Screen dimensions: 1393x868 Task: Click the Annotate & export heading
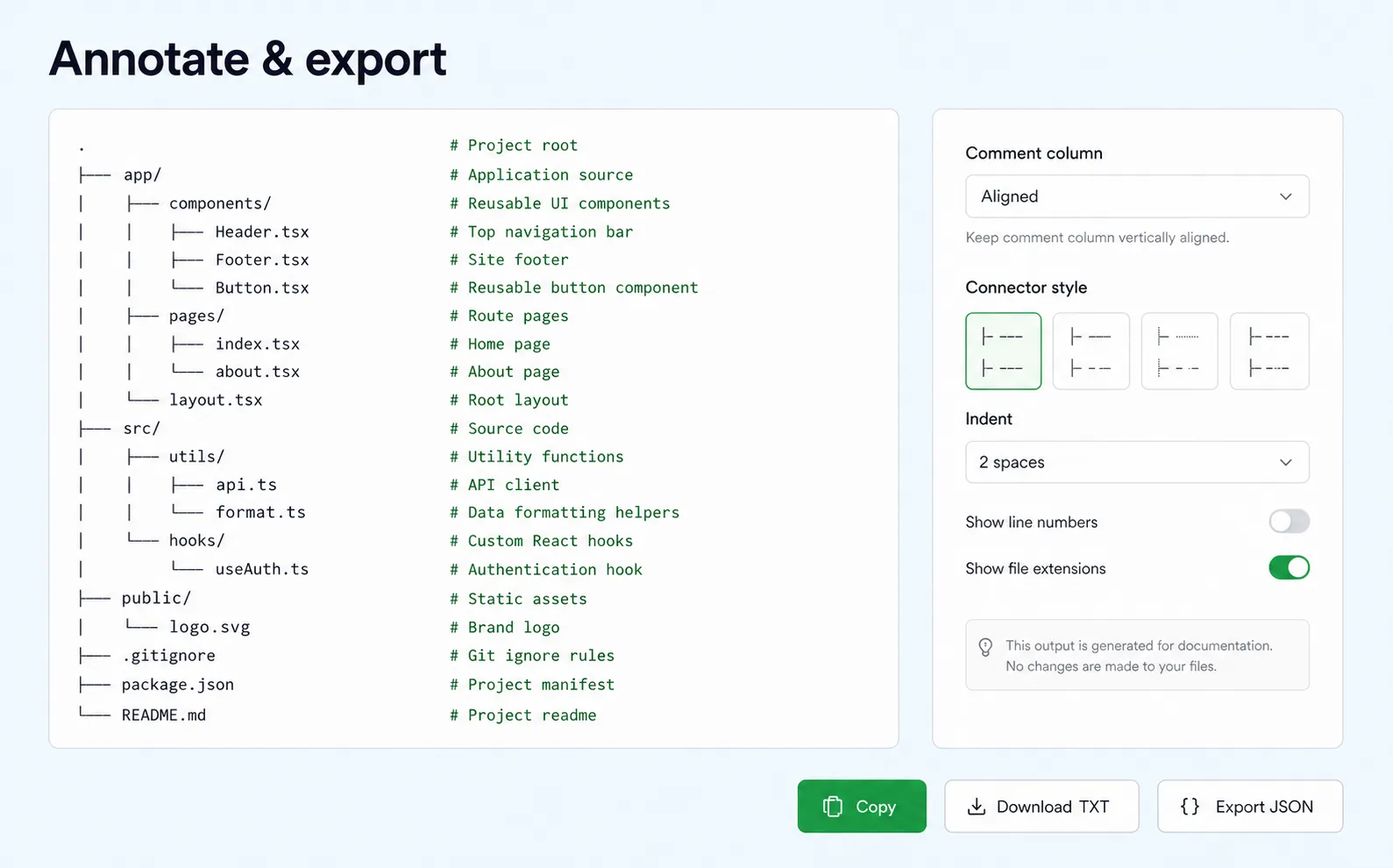point(247,59)
